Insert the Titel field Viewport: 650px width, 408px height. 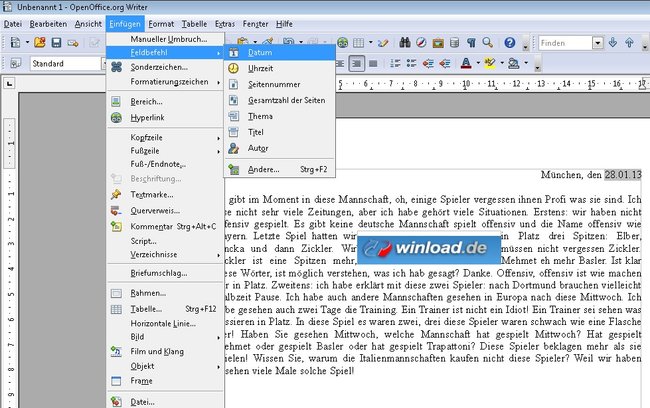click(280, 132)
